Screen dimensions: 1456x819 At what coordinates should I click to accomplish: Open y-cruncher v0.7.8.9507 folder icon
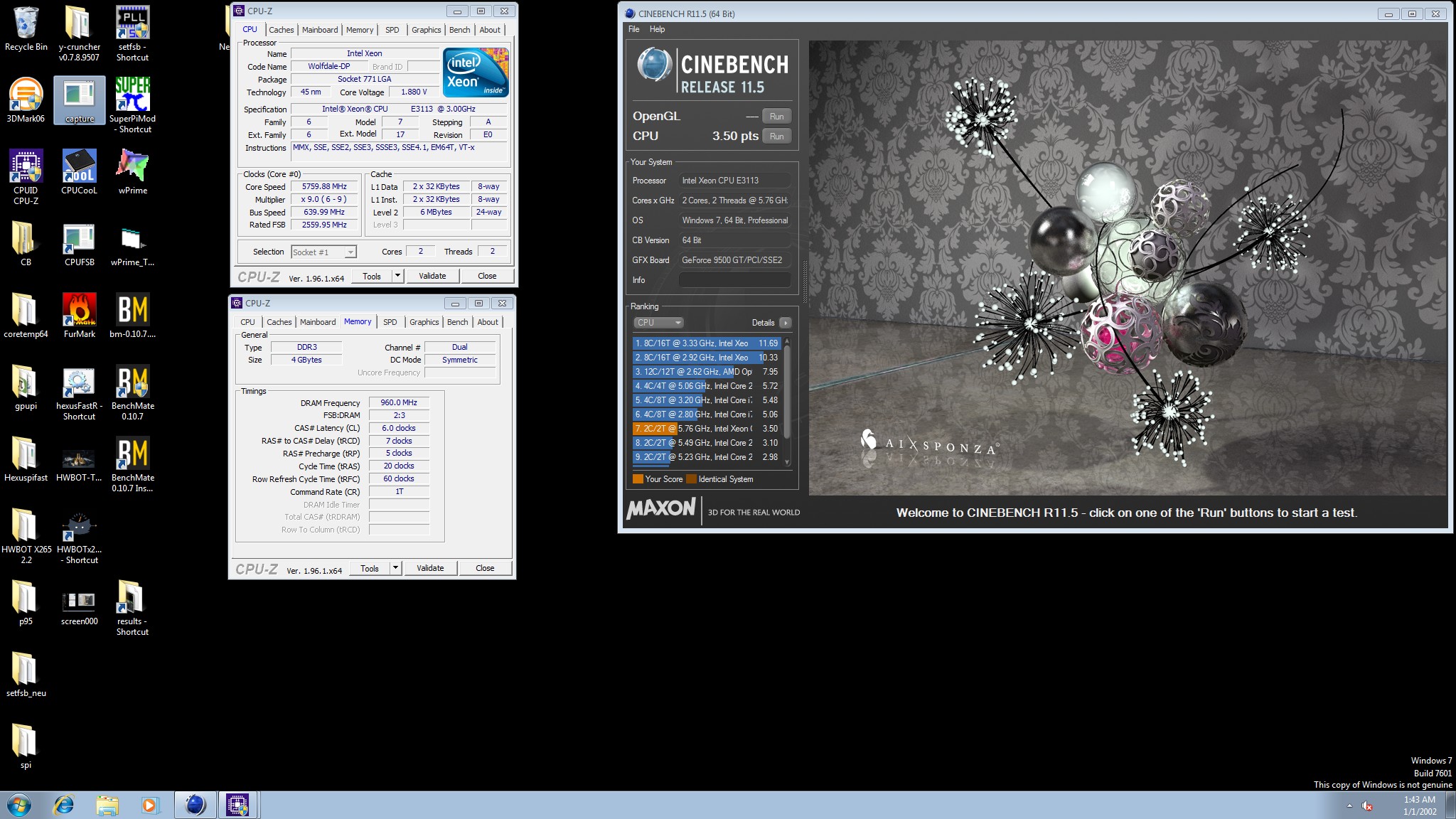coord(79,33)
